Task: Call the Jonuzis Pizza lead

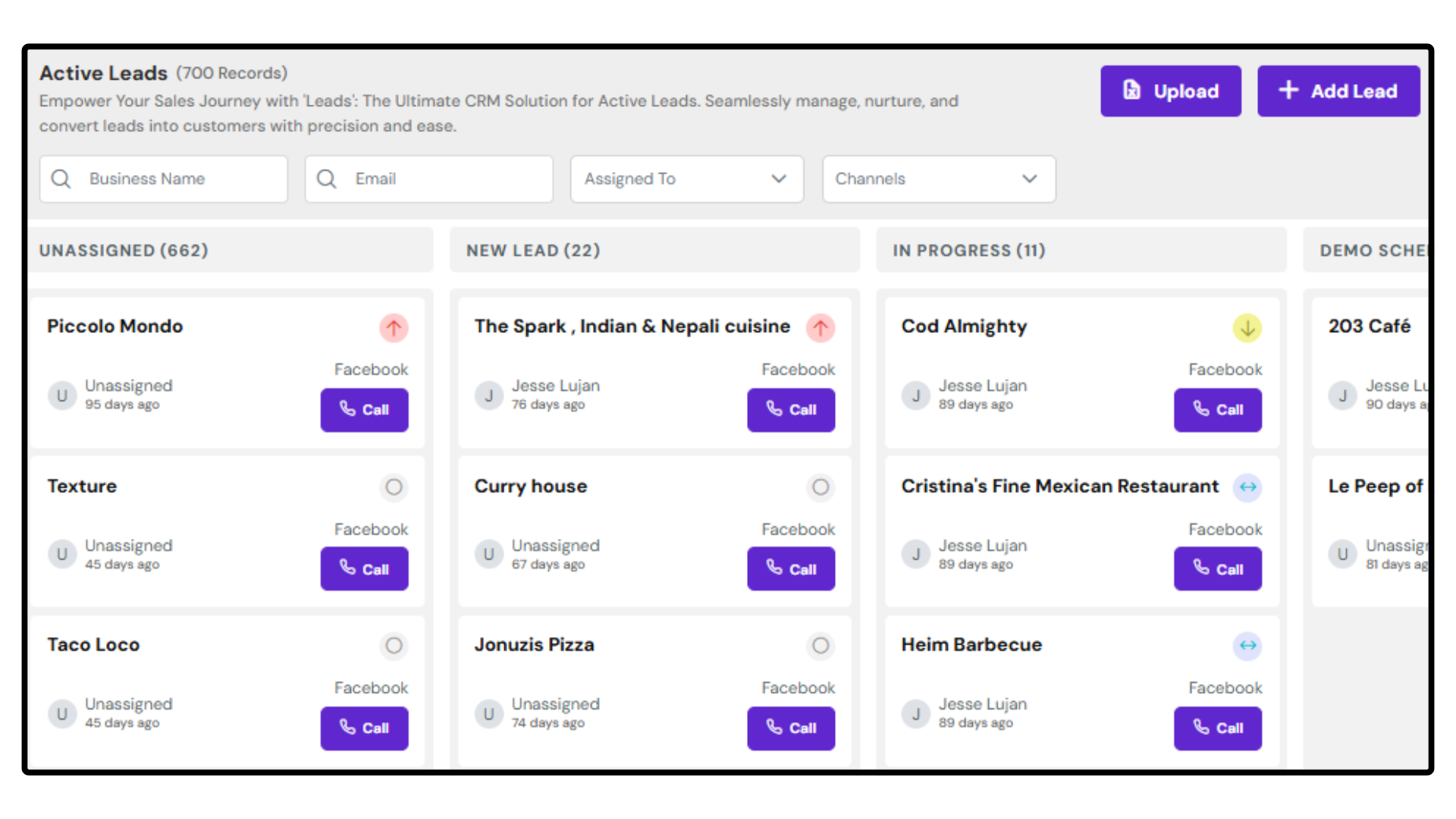Action: [791, 728]
